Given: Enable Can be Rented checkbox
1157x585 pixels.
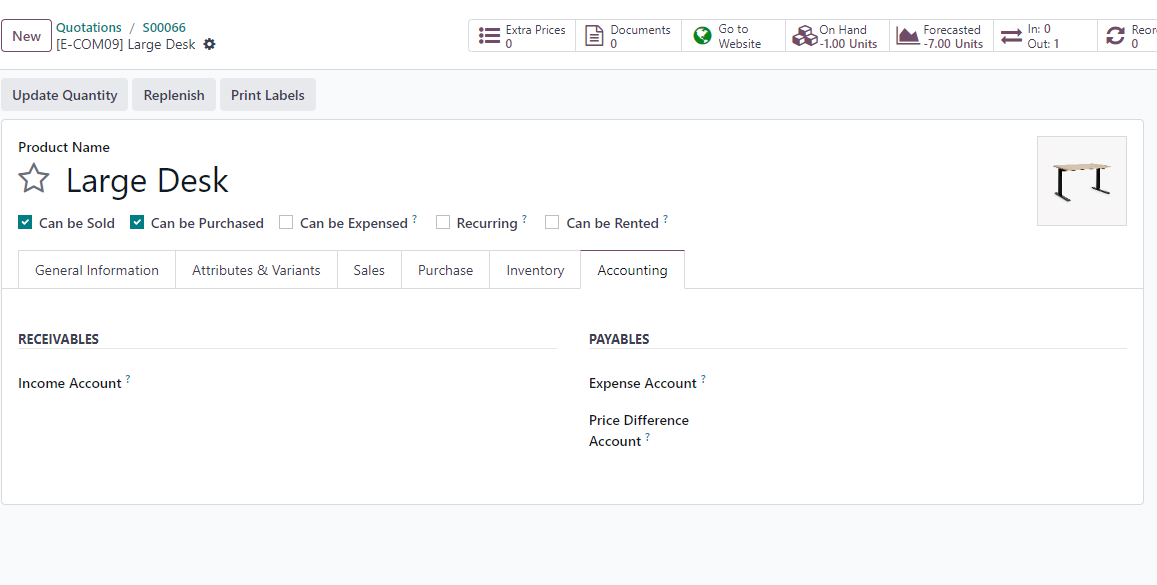Looking at the screenshot, I should click(x=552, y=222).
